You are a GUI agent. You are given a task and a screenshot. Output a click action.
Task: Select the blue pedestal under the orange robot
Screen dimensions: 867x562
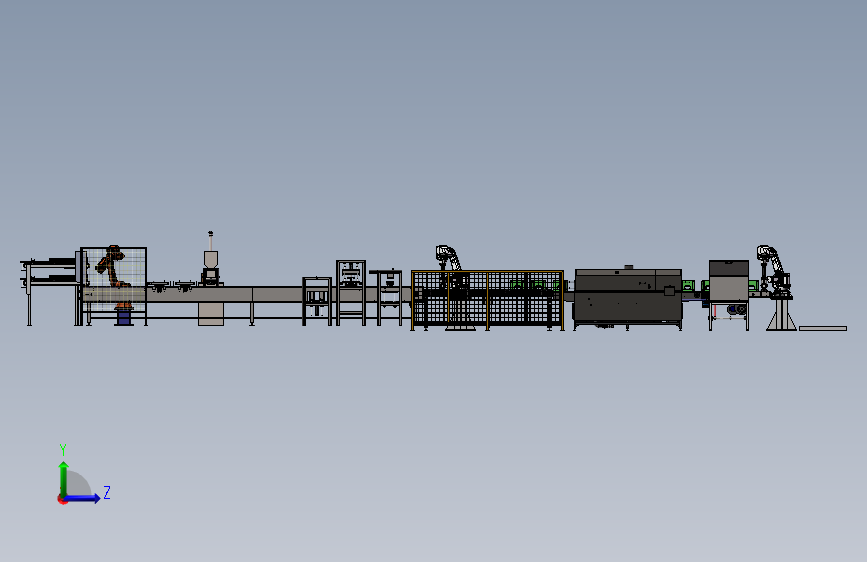pyautogui.click(x=124, y=317)
